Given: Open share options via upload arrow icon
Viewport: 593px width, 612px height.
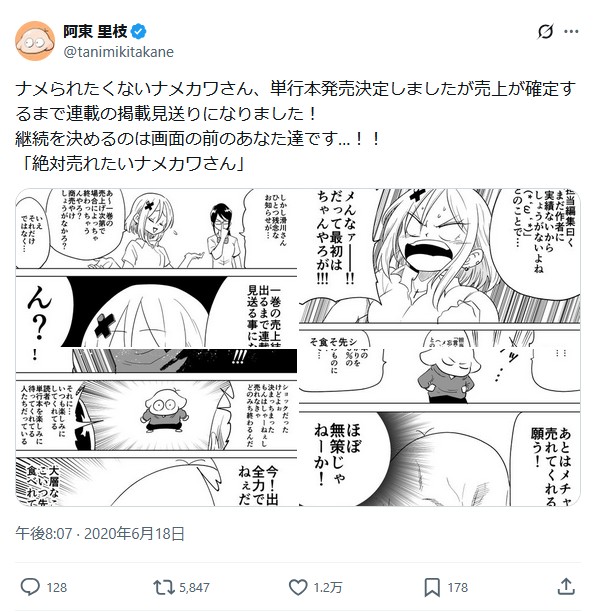Looking at the screenshot, I should [x=566, y=587].
